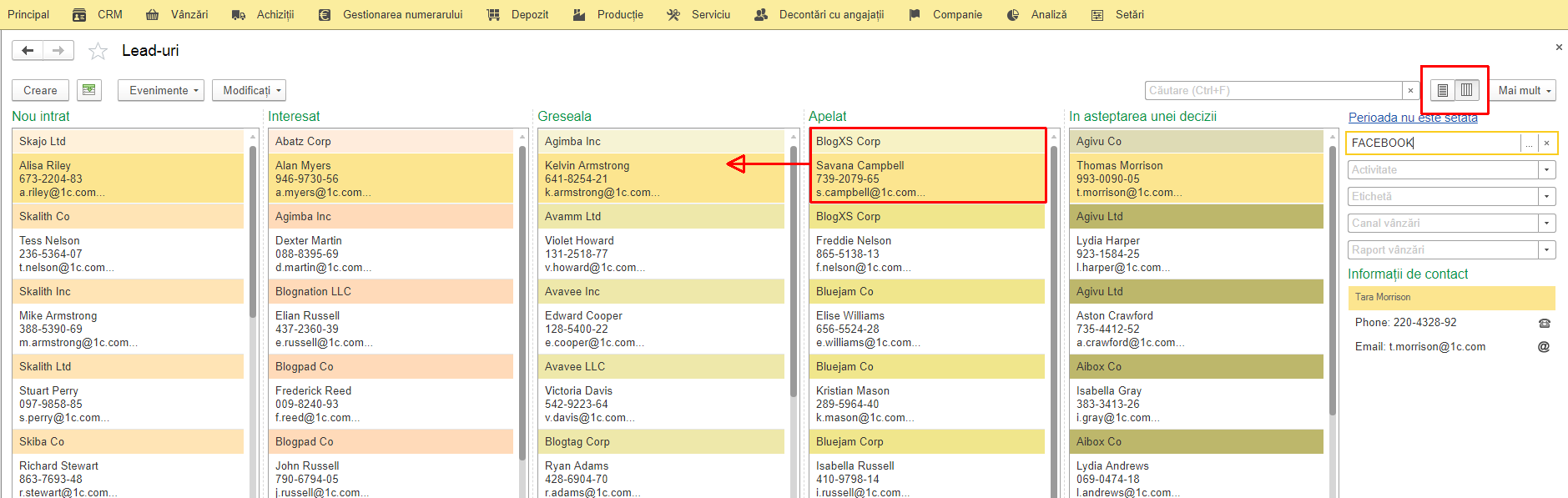Click the Apelat column heading

[827, 116]
